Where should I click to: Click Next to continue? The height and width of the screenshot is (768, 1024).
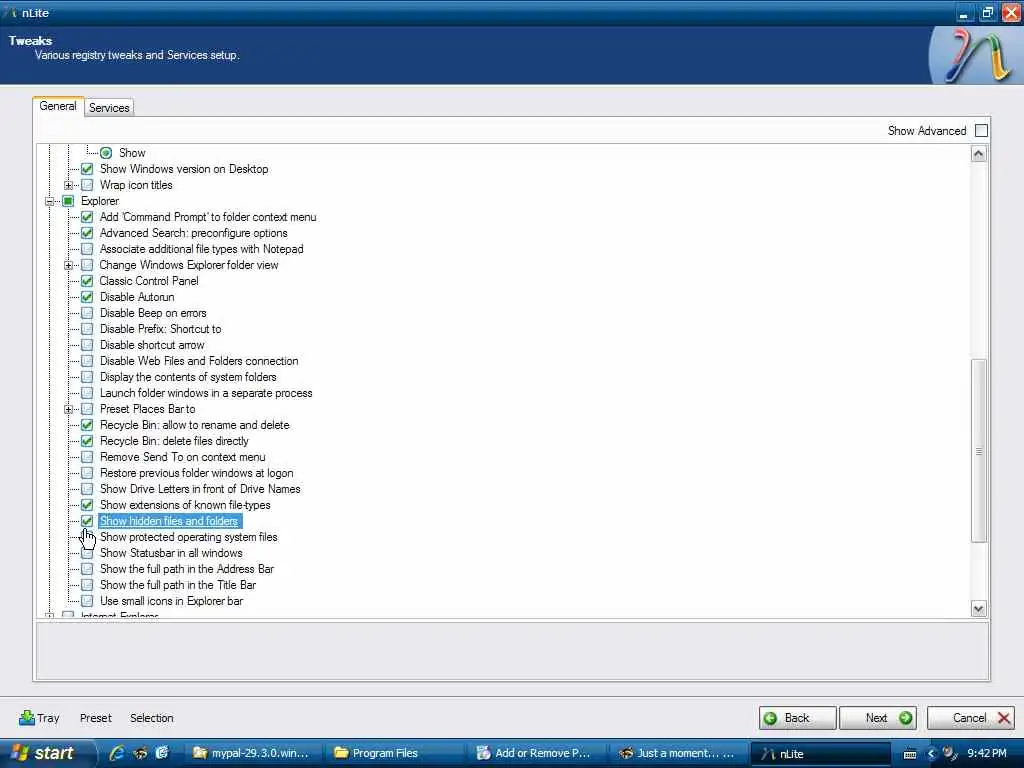[878, 718]
